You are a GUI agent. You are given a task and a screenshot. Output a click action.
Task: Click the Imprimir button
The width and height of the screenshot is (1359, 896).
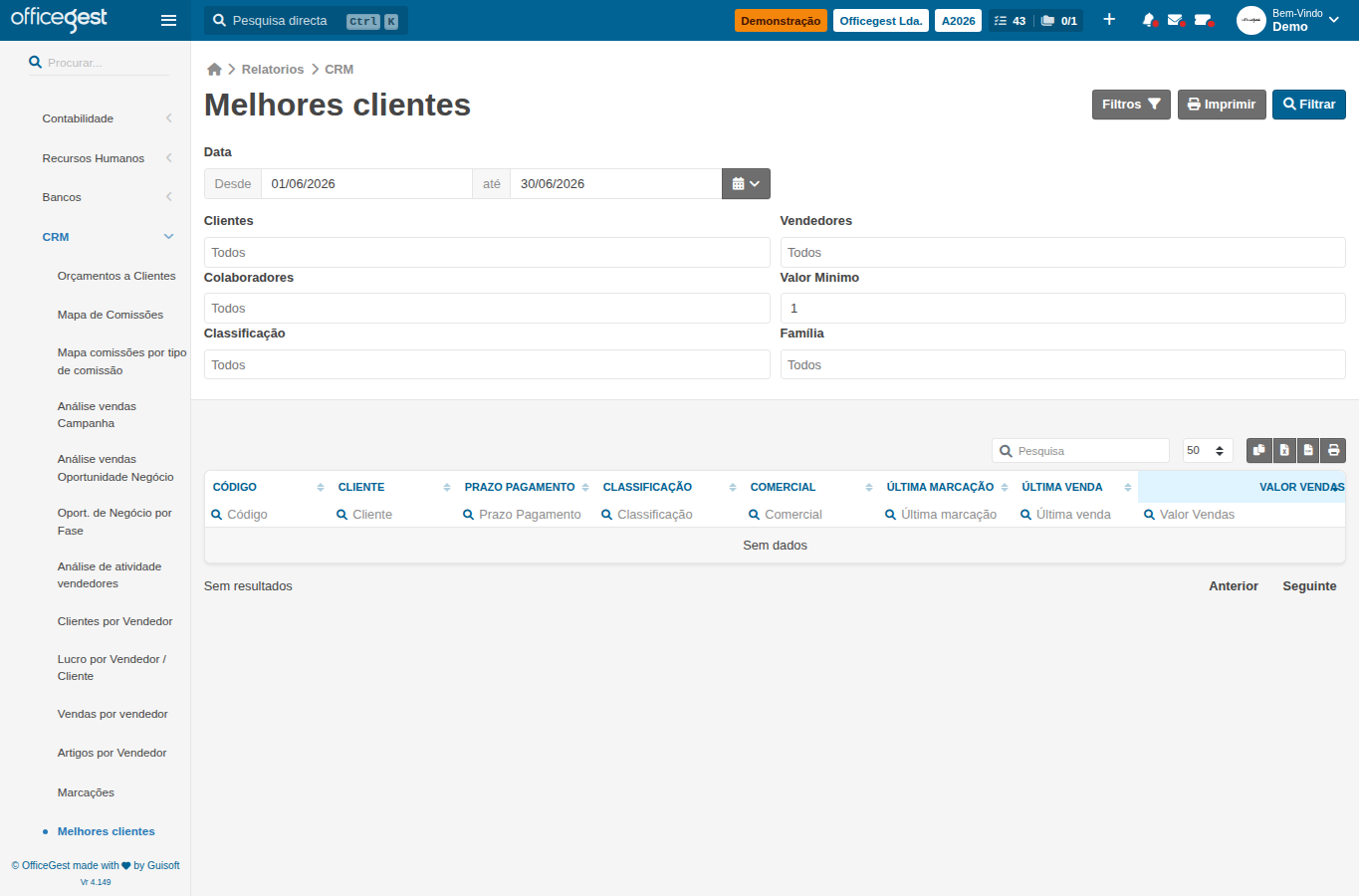point(1222,105)
